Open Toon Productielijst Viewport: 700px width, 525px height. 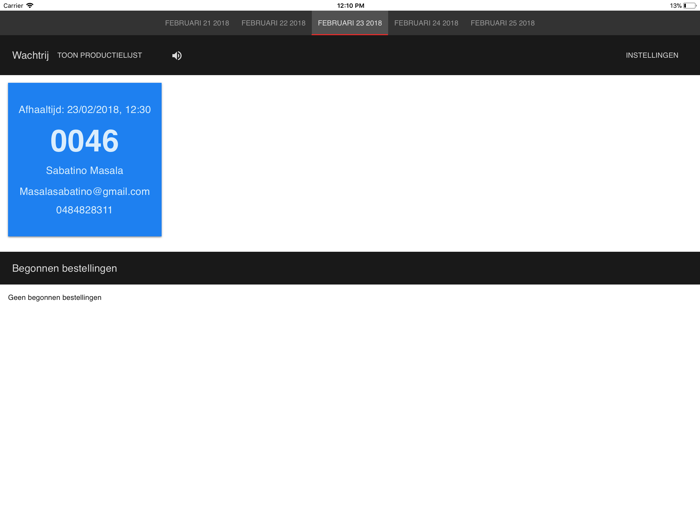coord(100,55)
